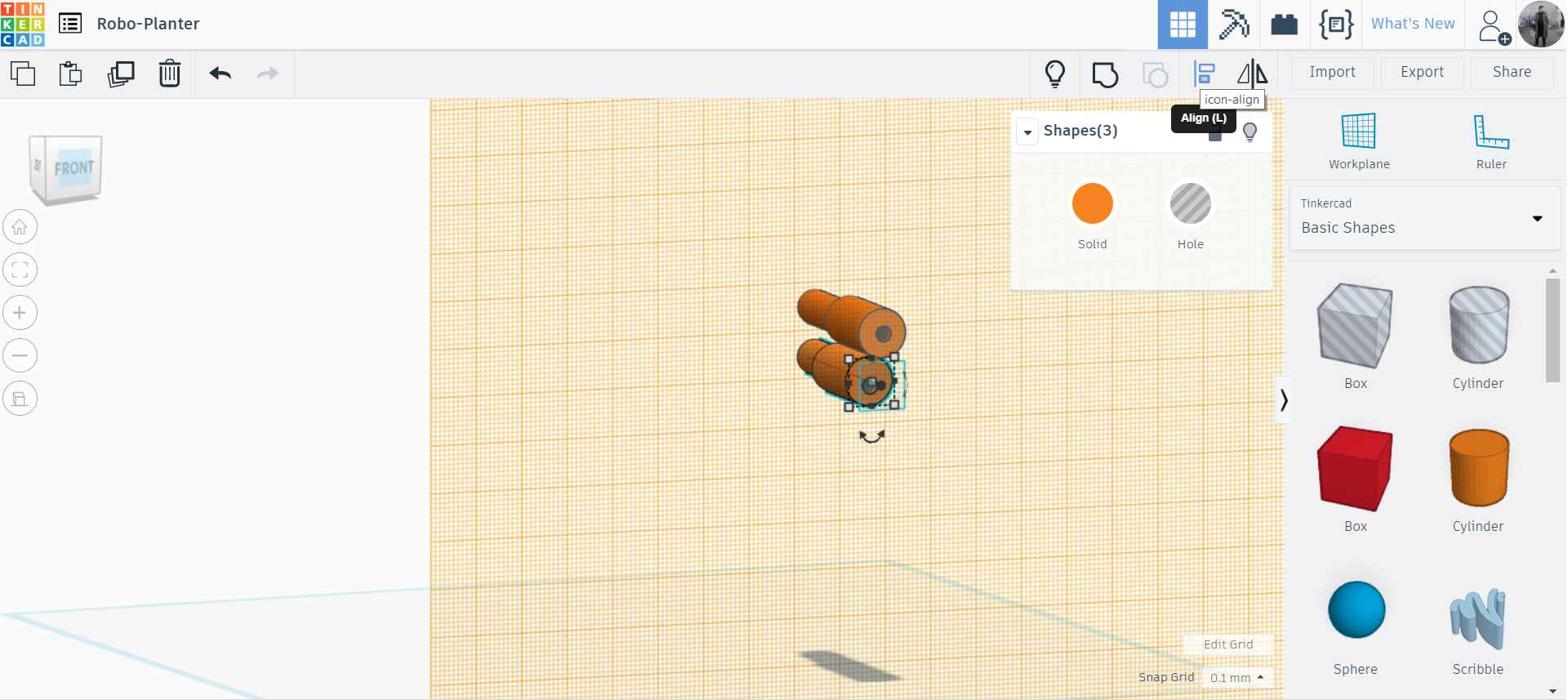The height and width of the screenshot is (700, 1568).
Task: Reset to home view
Action: pos(20,227)
